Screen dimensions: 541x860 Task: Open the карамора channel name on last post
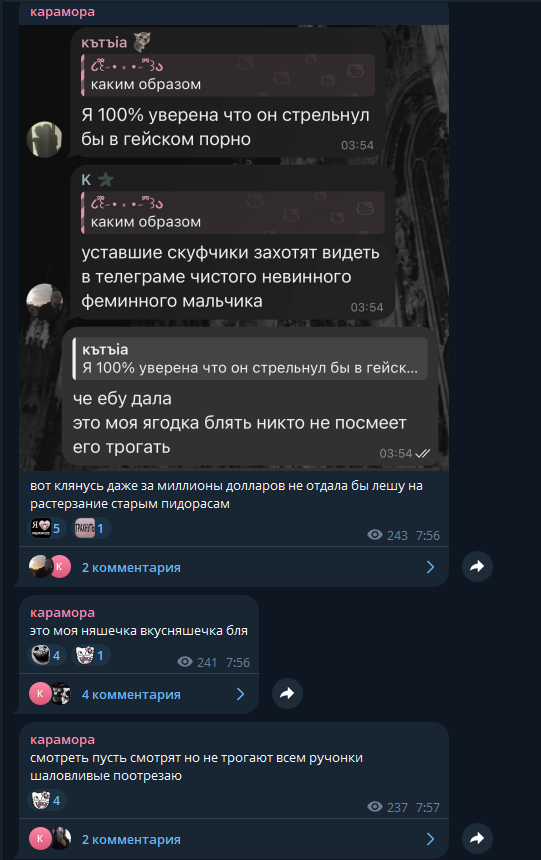click(62, 740)
